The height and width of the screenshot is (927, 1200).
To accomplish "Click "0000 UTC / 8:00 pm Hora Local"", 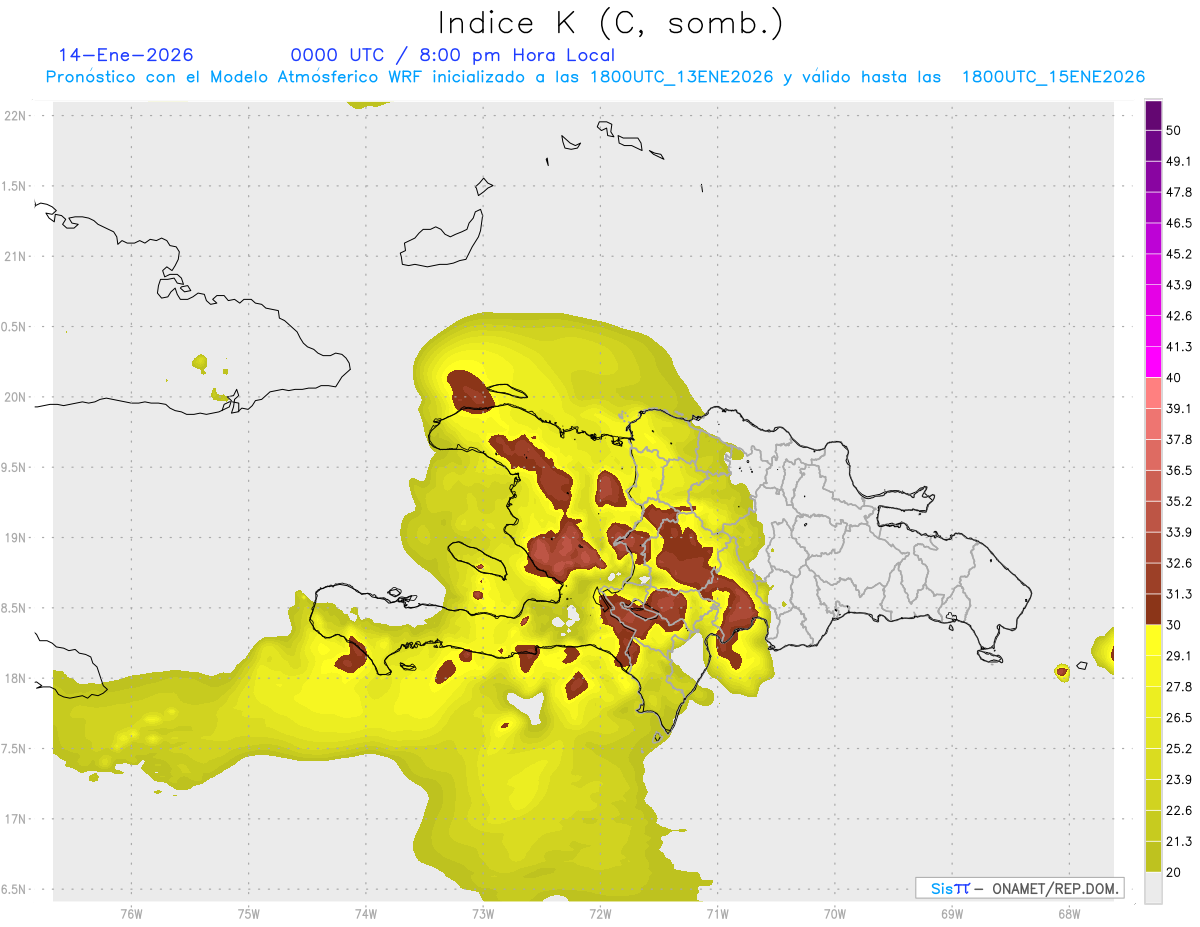I will pos(453,55).
